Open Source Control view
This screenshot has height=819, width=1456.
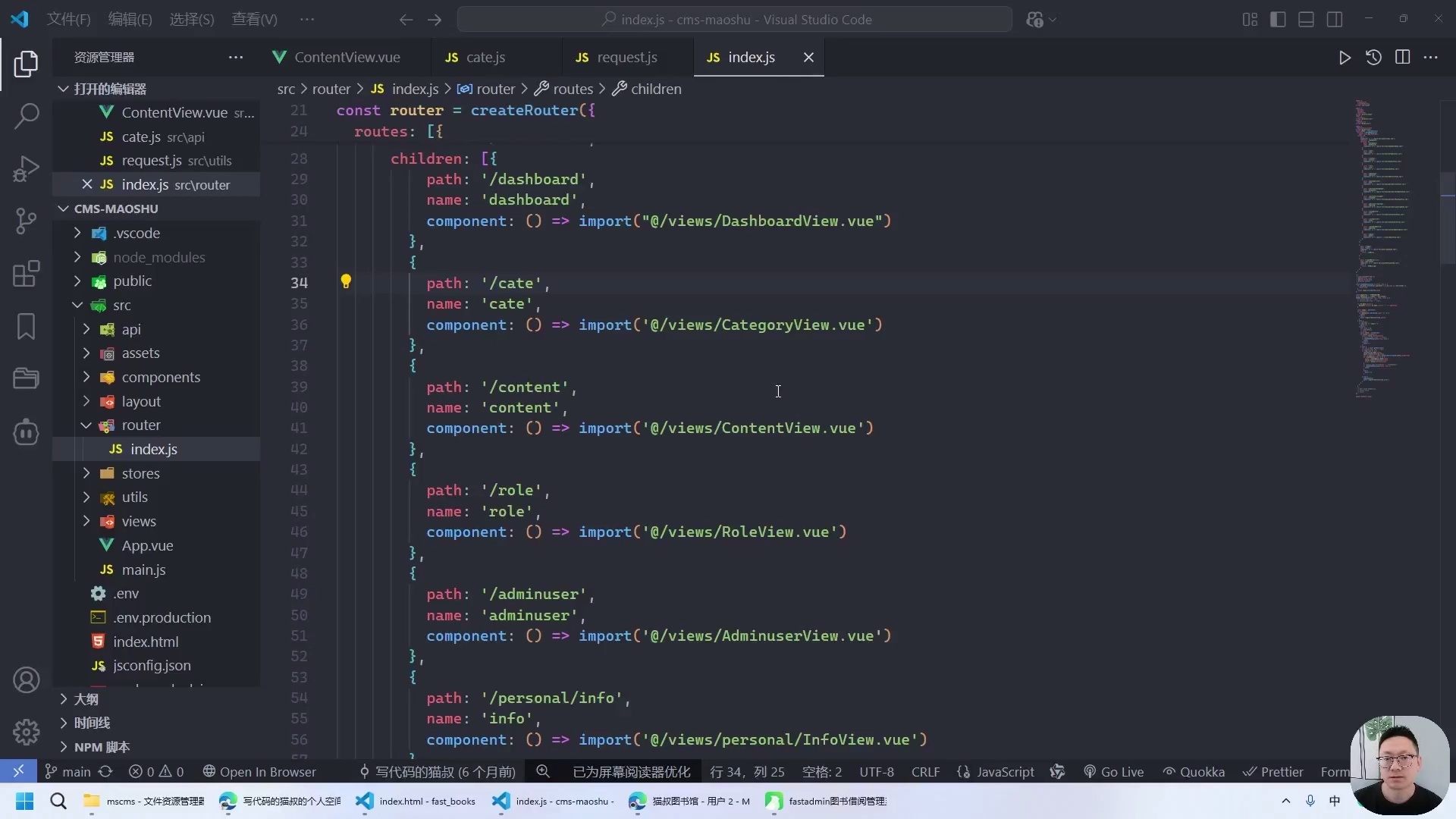(27, 221)
